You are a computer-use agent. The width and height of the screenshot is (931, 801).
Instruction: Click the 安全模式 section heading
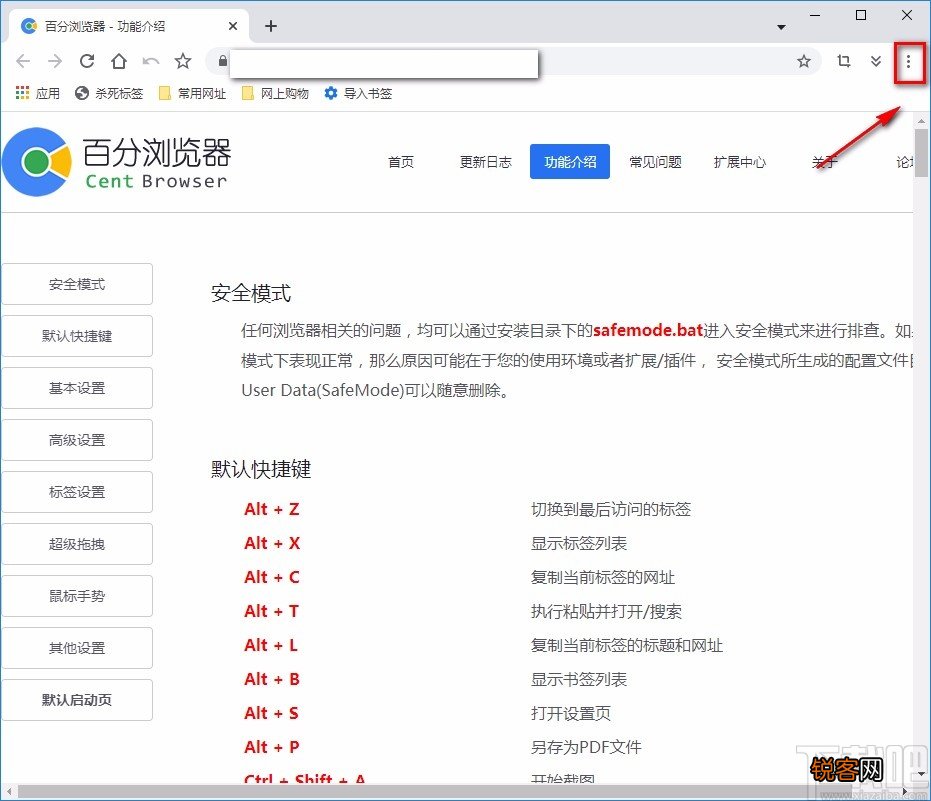click(251, 293)
